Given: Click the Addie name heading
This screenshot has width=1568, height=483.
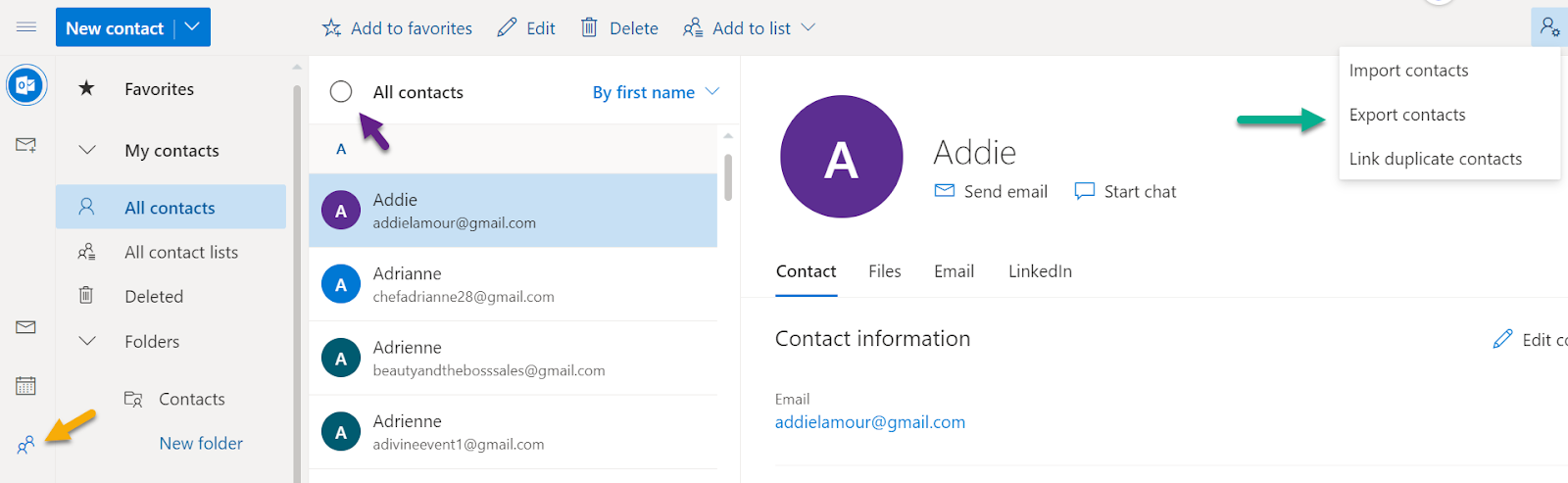Looking at the screenshot, I should click(975, 152).
